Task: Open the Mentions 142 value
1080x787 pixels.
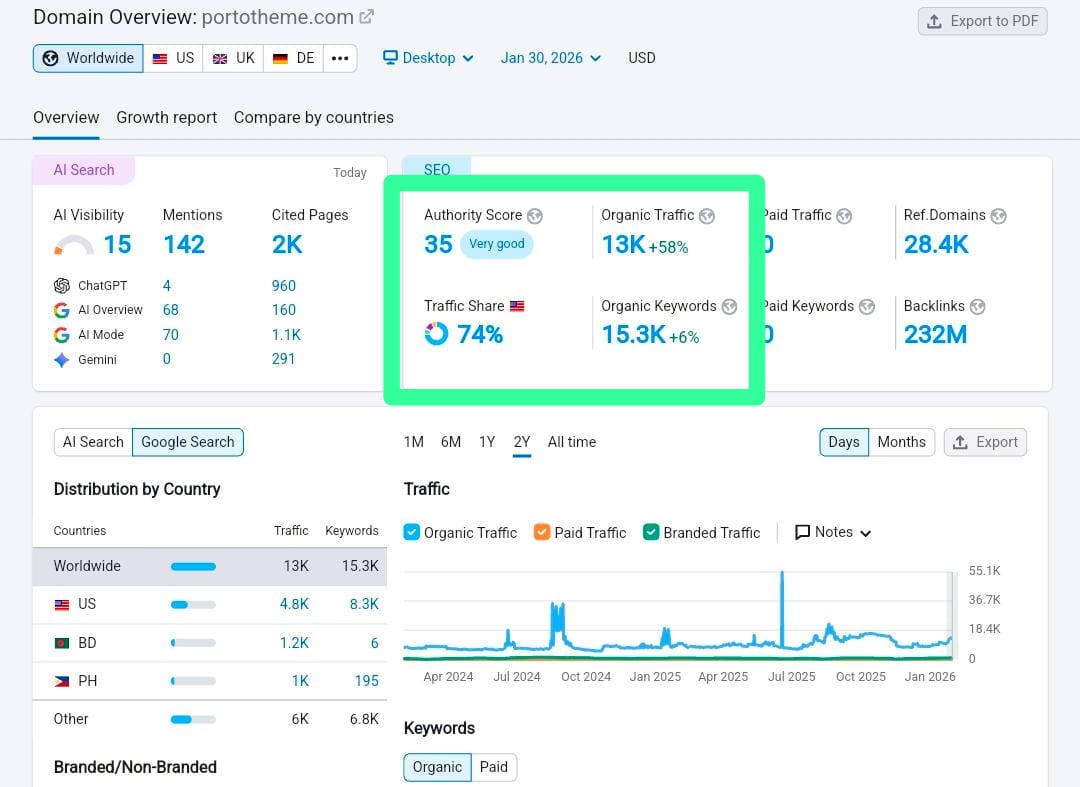Action: point(184,244)
